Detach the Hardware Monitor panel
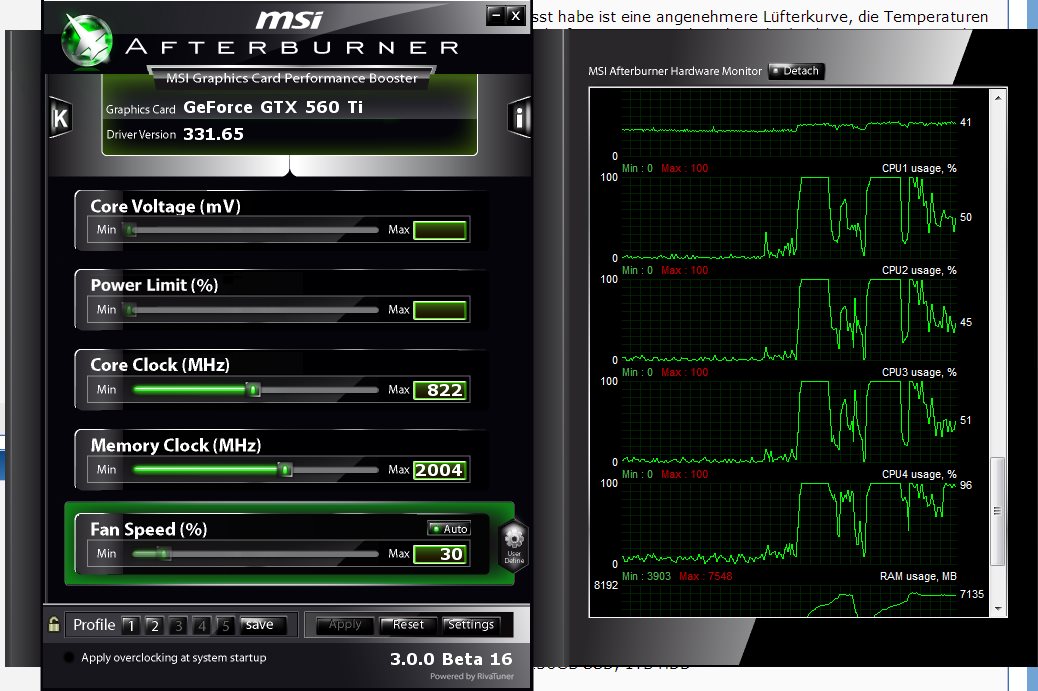 point(796,71)
